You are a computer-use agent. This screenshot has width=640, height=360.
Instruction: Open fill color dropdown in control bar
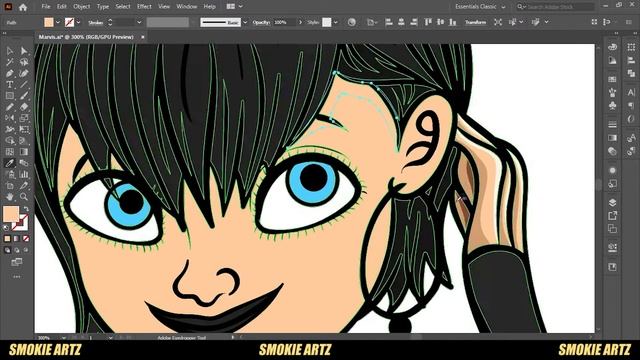click(58, 22)
